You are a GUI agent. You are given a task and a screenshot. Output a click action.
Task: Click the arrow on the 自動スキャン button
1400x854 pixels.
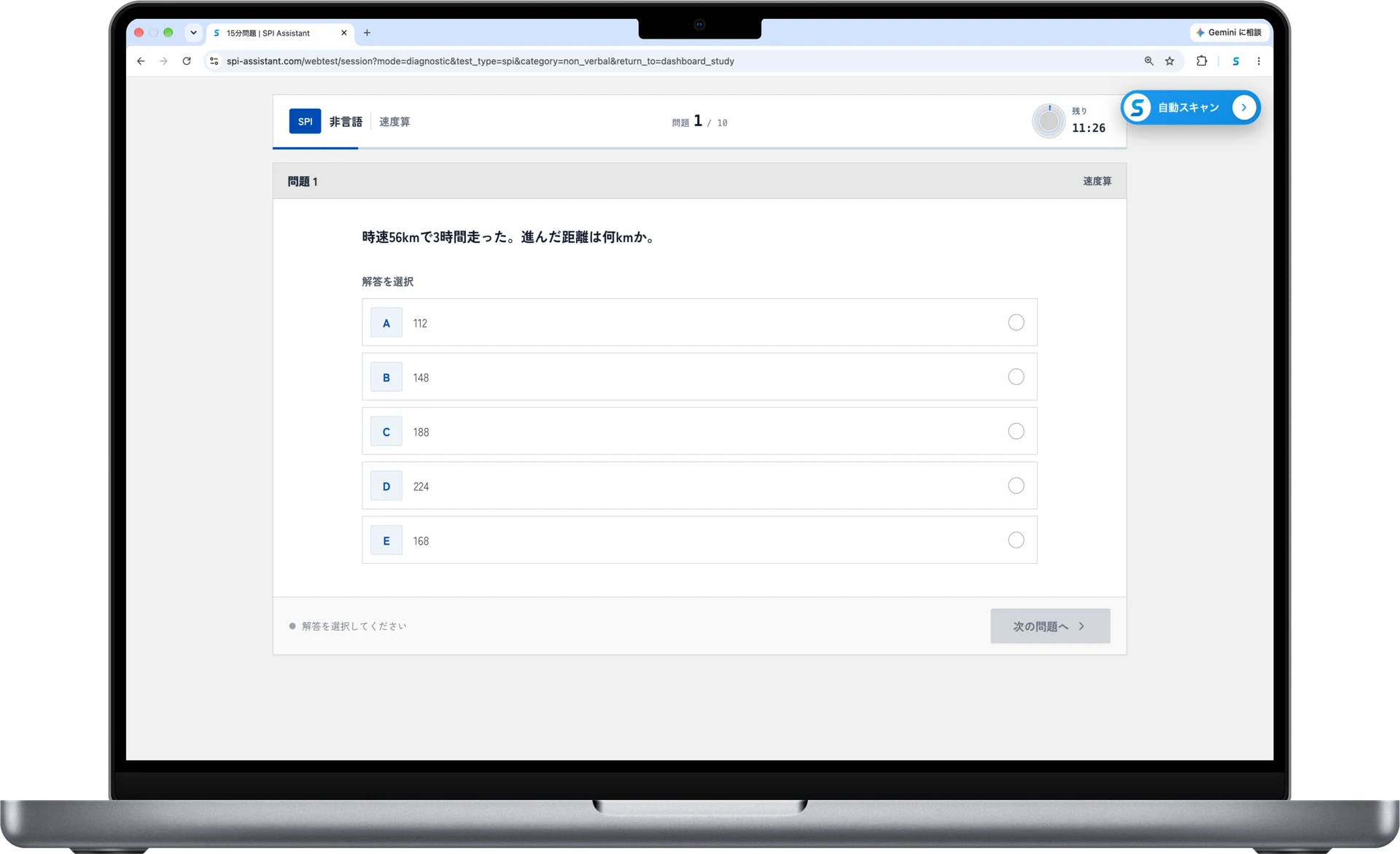1244,108
